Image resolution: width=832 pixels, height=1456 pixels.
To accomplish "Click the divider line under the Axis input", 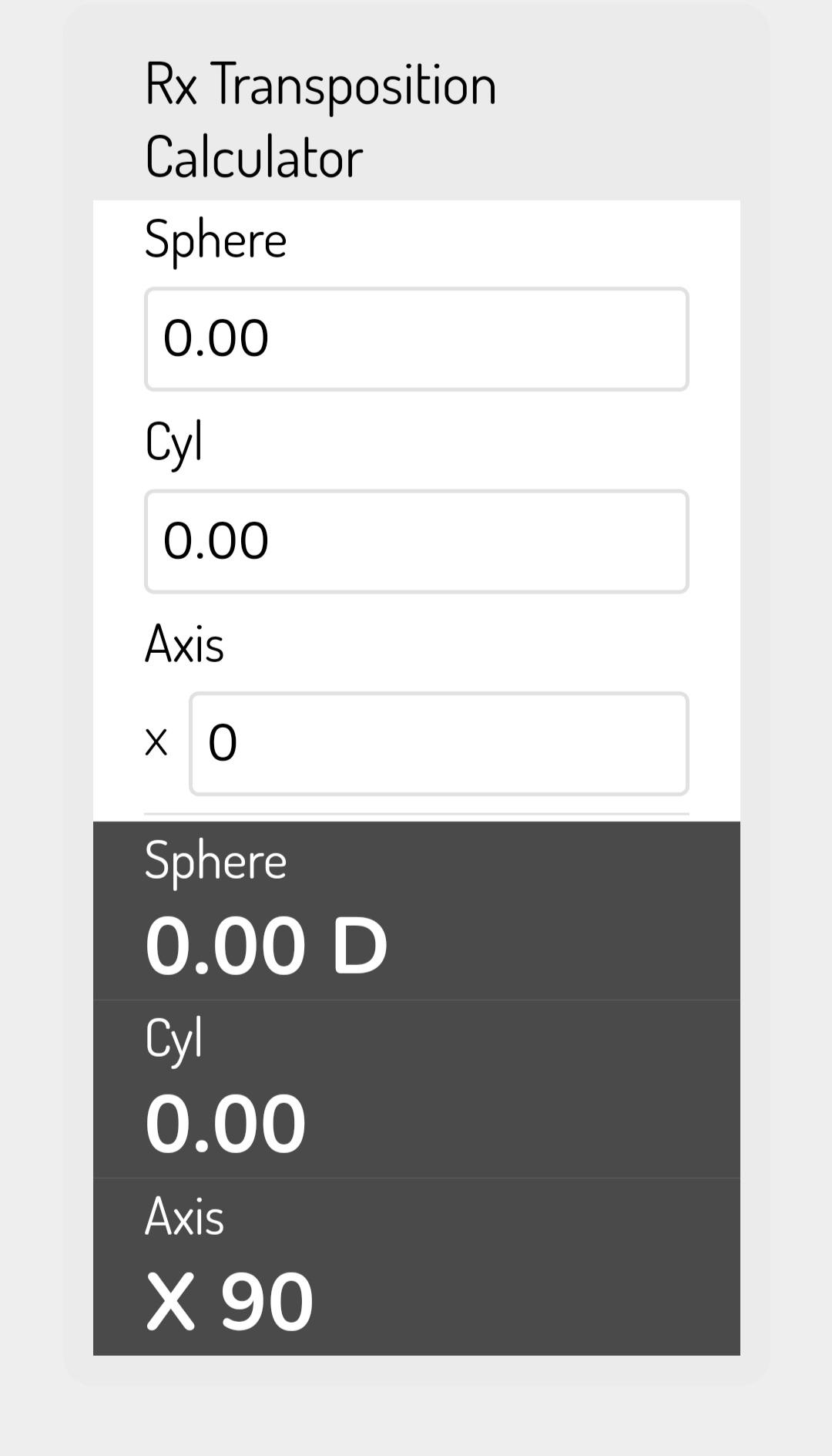I will [416, 814].
